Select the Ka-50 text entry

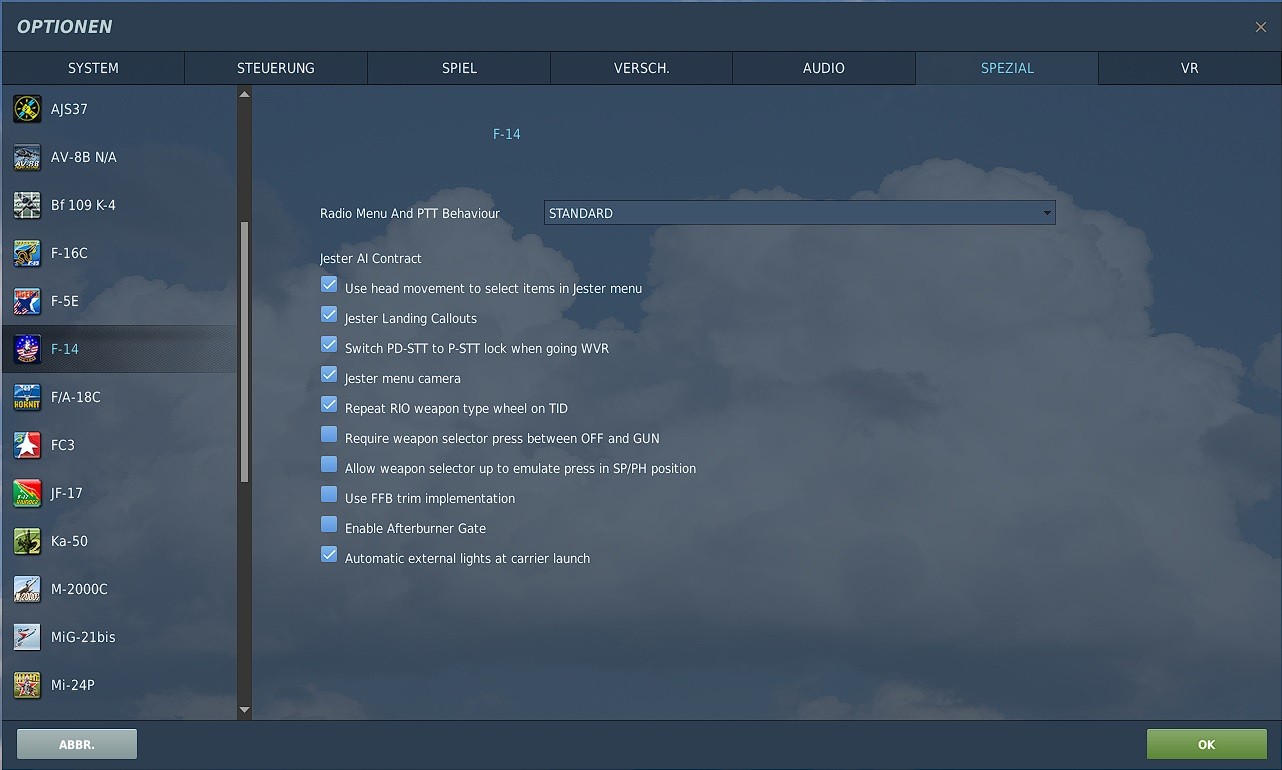coord(69,541)
